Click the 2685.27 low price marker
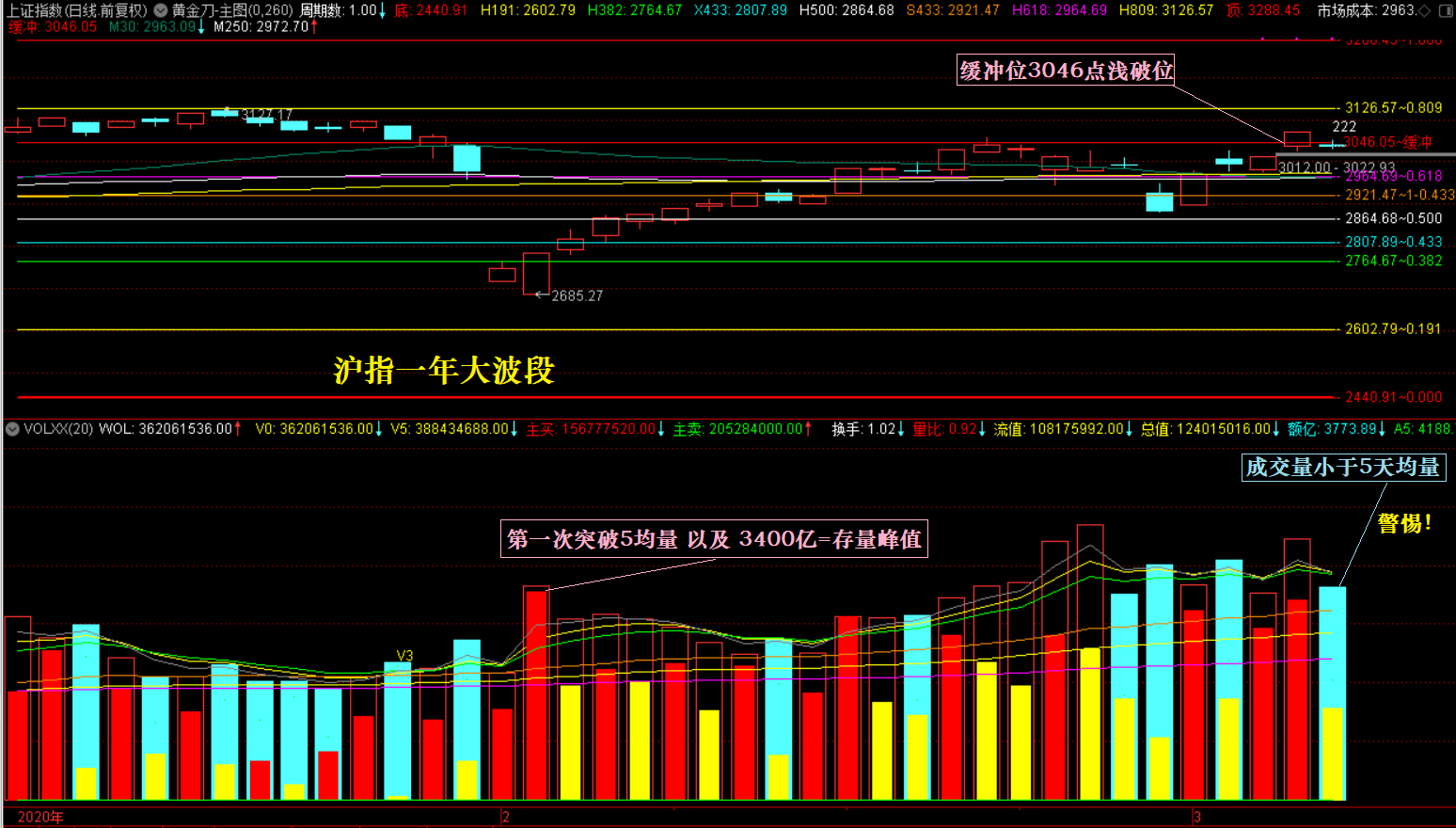Image resolution: width=1456 pixels, height=828 pixels. click(x=577, y=295)
